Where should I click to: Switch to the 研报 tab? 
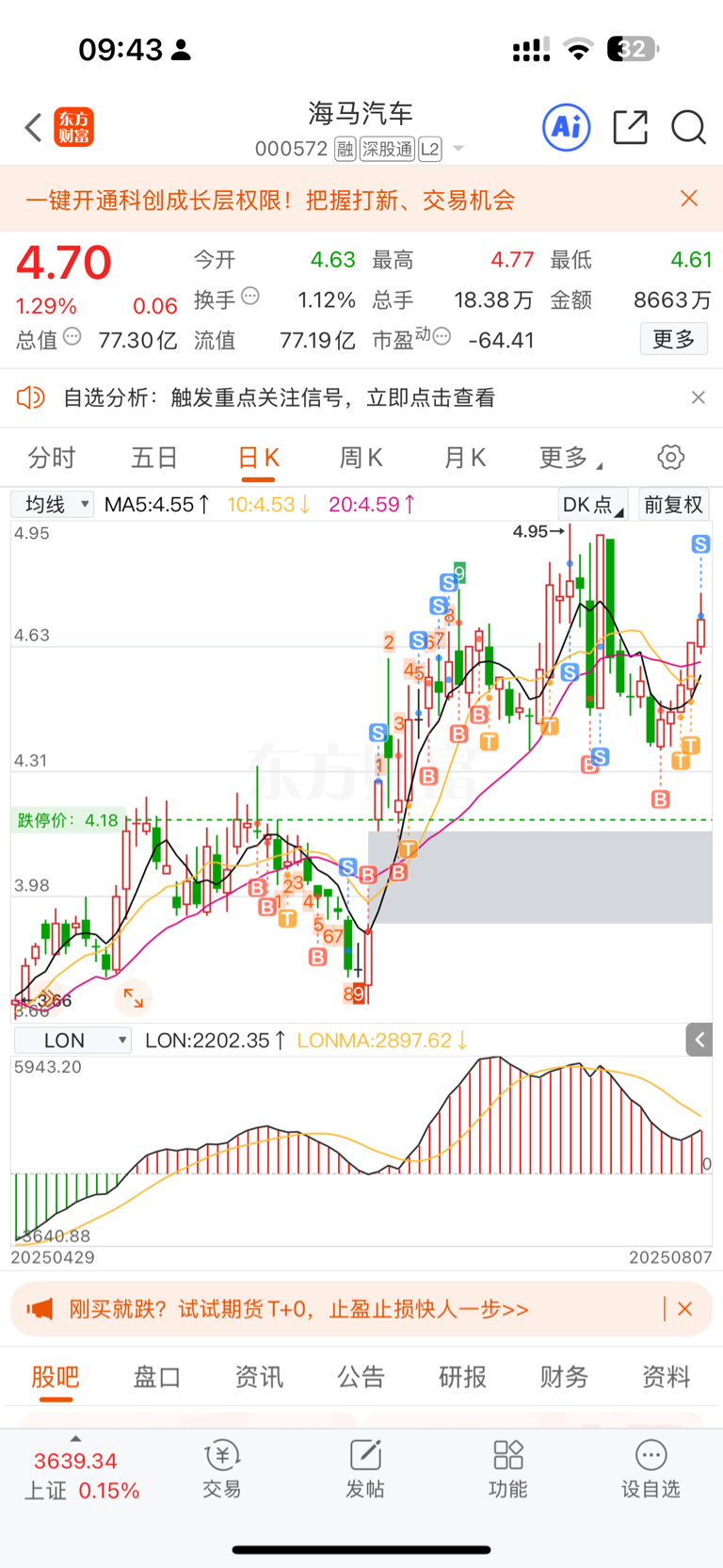(x=462, y=1377)
